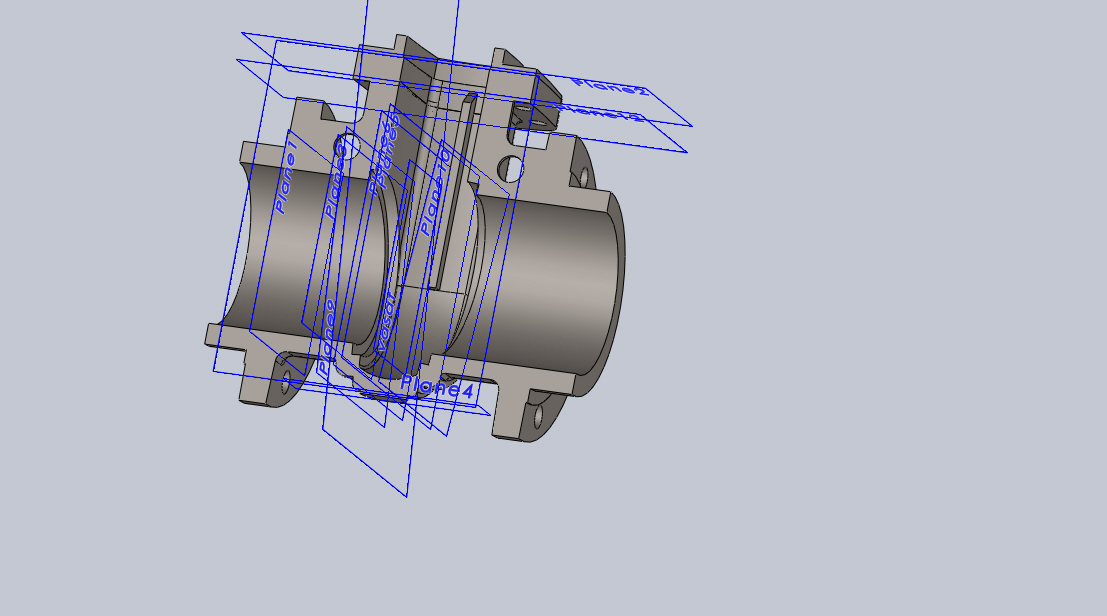
Task: Select the Vasat plane label
Action: click(387, 322)
